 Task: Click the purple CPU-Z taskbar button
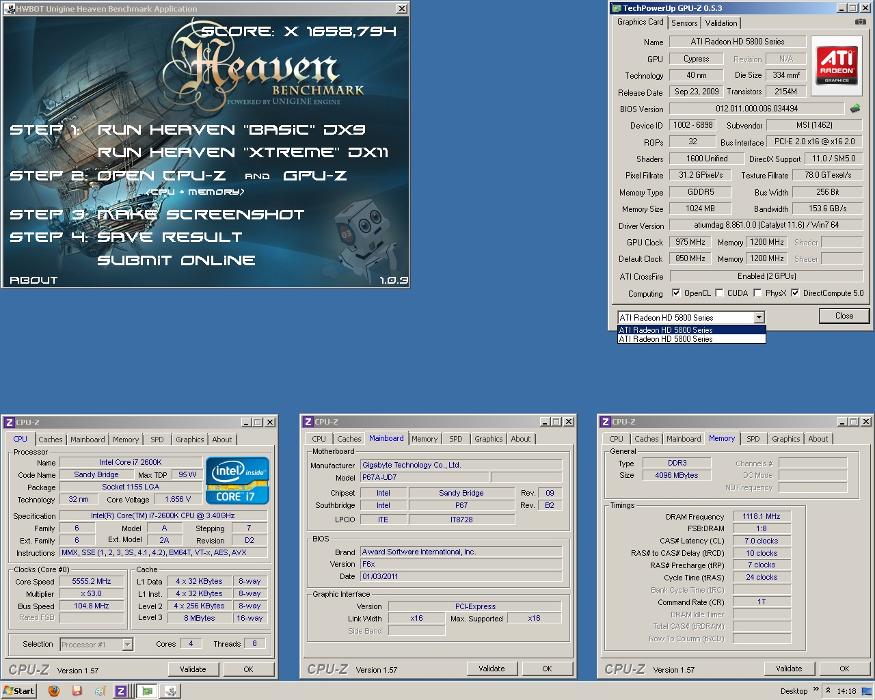click(121, 691)
